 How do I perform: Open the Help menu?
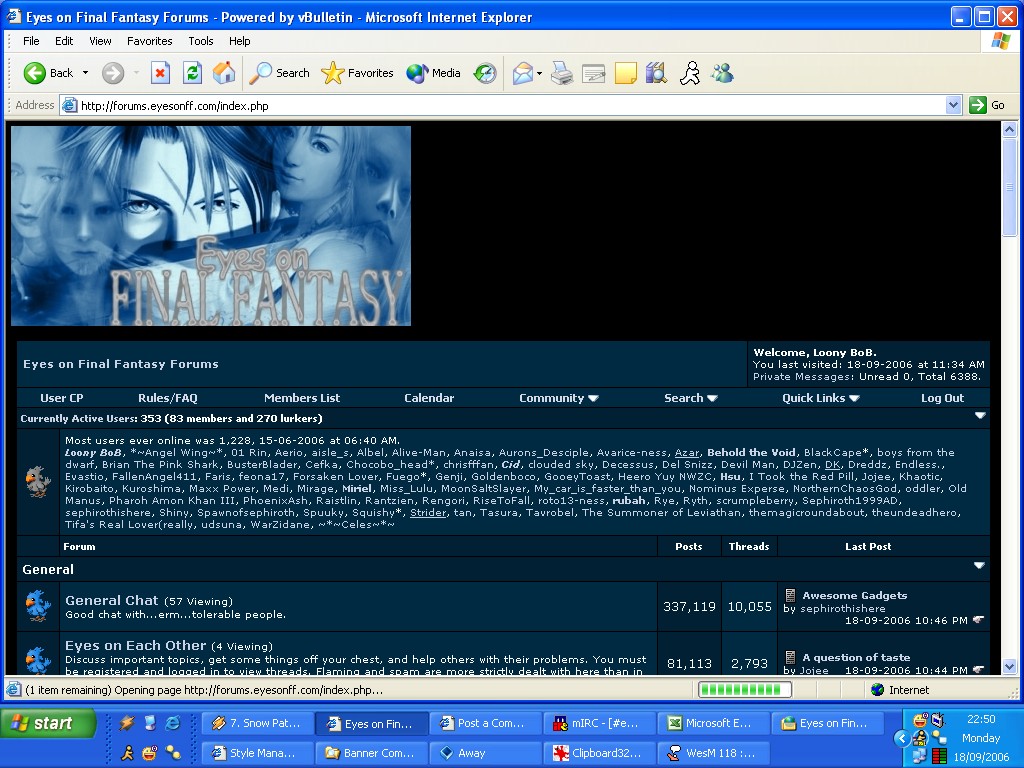point(239,41)
